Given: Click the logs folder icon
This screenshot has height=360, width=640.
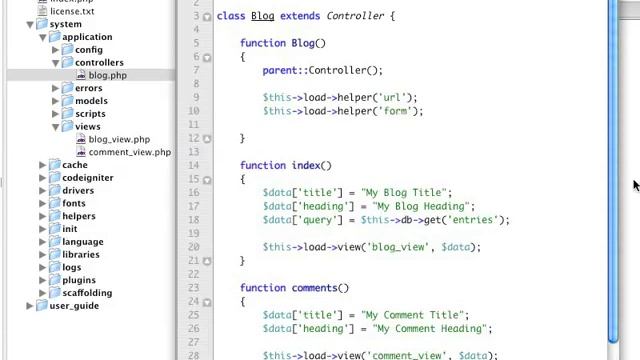Looking at the screenshot, I should click(55, 267).
